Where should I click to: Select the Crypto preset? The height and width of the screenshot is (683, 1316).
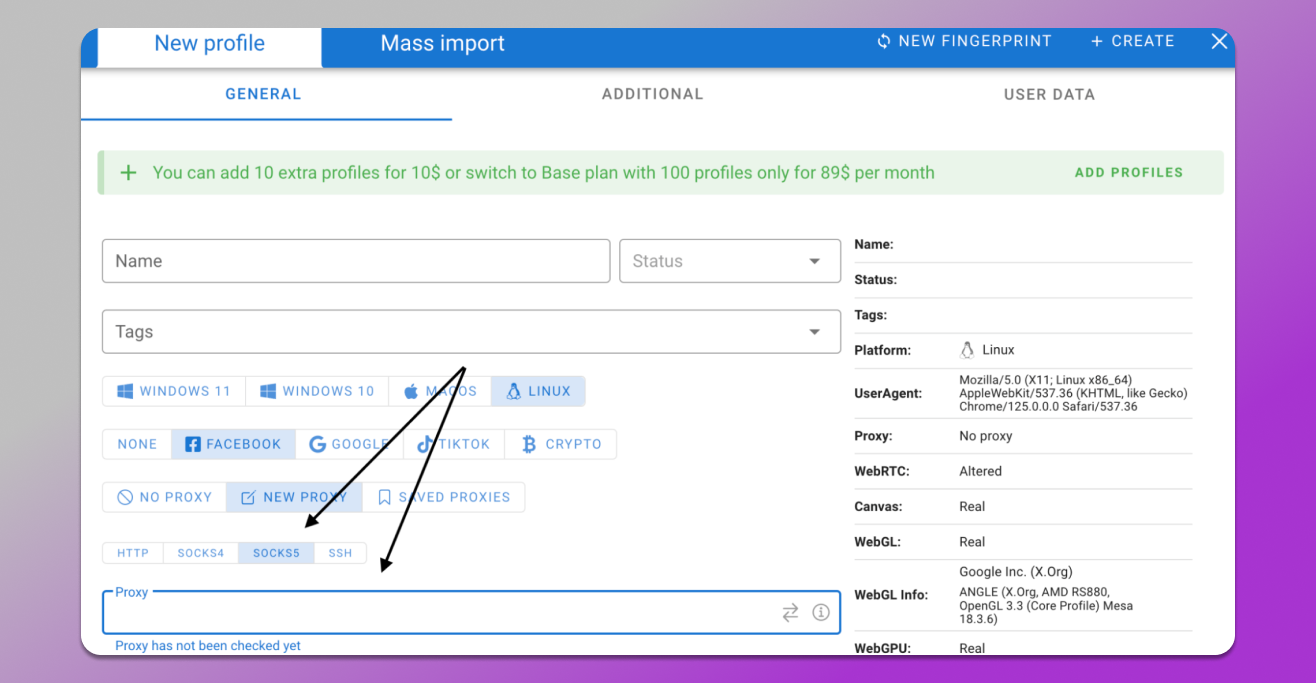[x=561, y=444]
